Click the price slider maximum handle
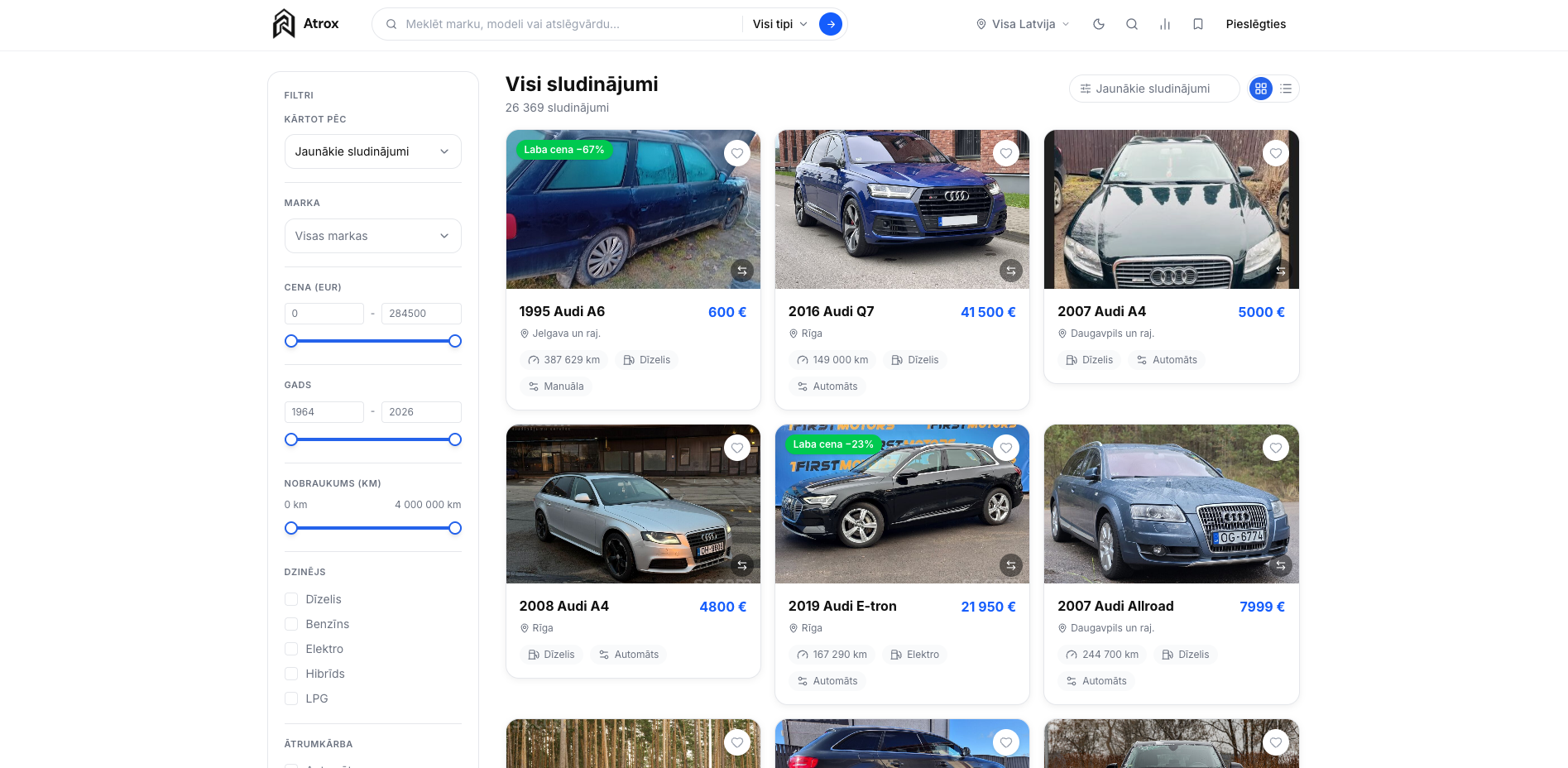 click(x=455, y=341)
